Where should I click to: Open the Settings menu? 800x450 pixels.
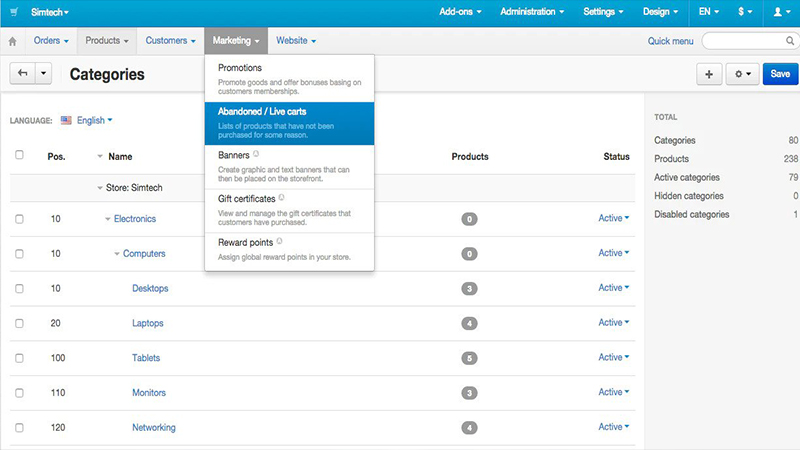pyautogui.click(x=603, y=12)
